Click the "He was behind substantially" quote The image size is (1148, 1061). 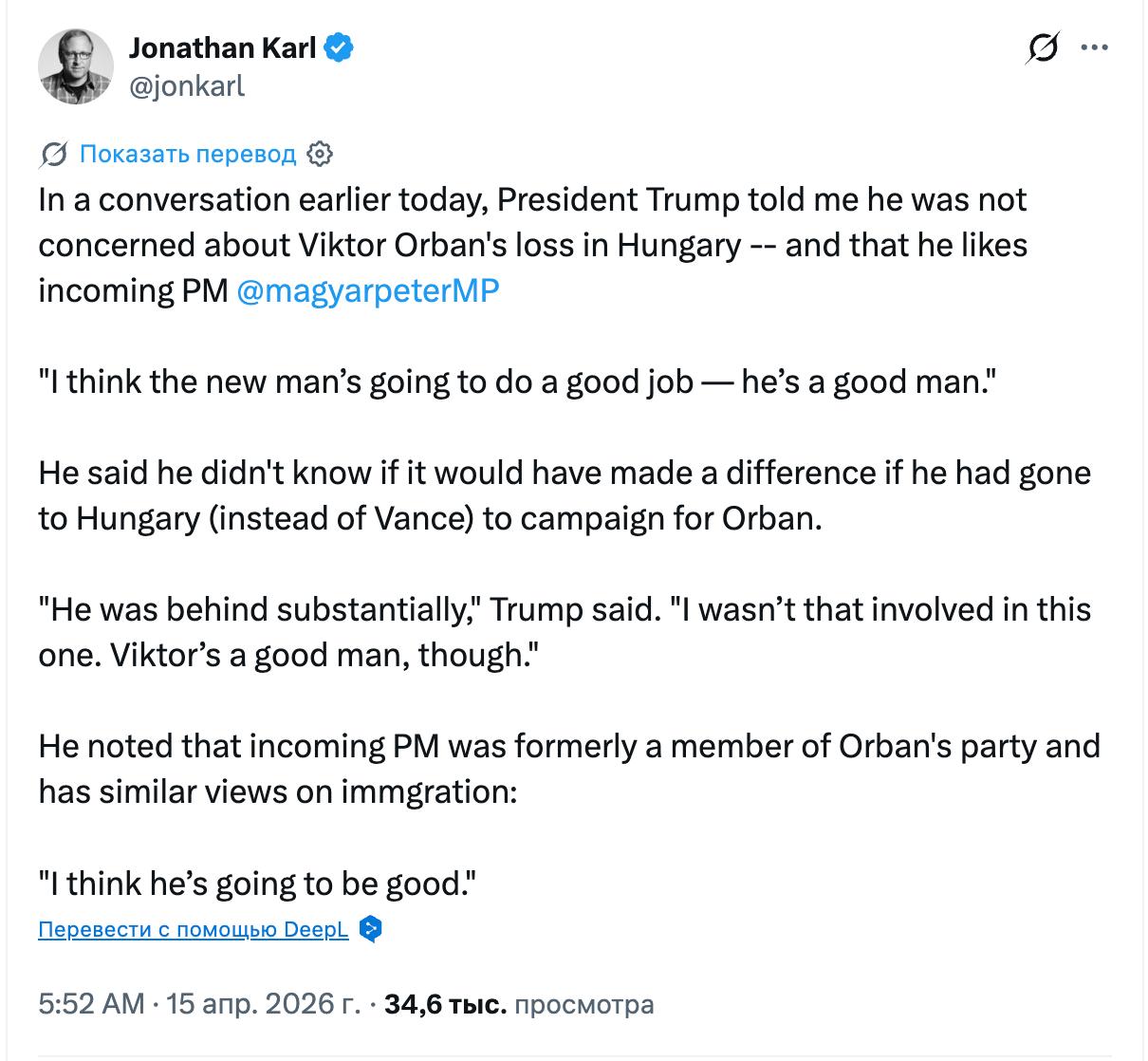pos(565,632)
